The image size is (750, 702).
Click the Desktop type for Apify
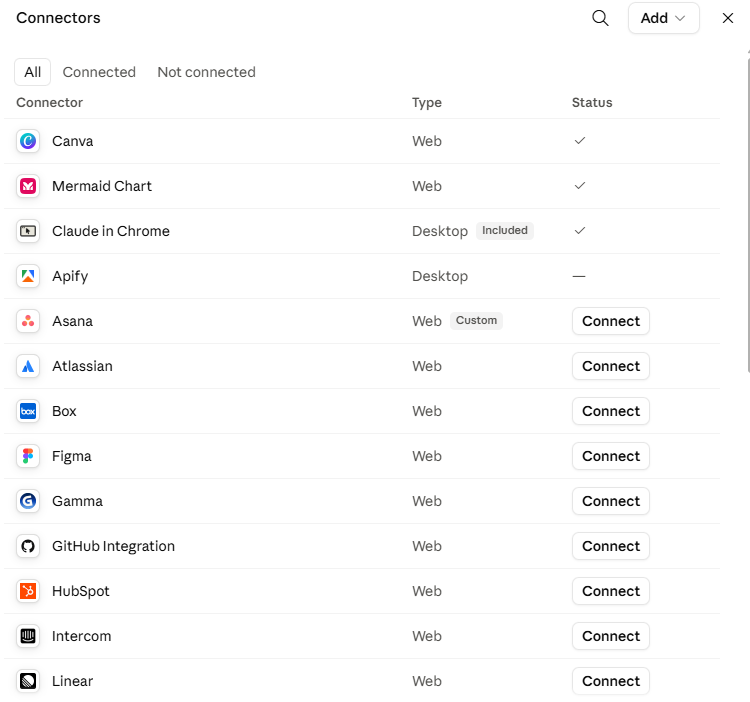440,276
